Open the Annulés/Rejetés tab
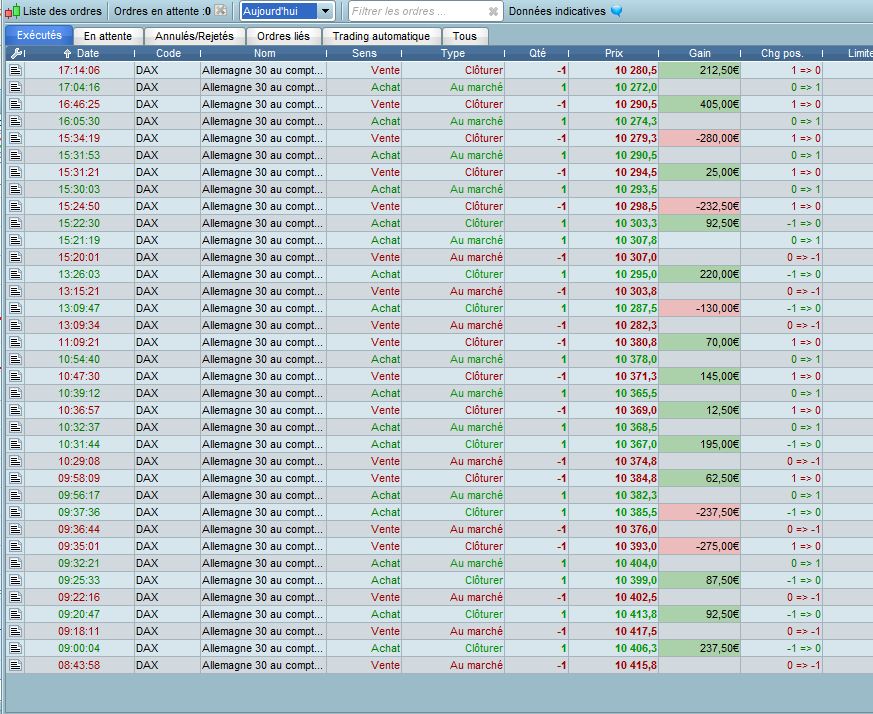 pos(194,36)
